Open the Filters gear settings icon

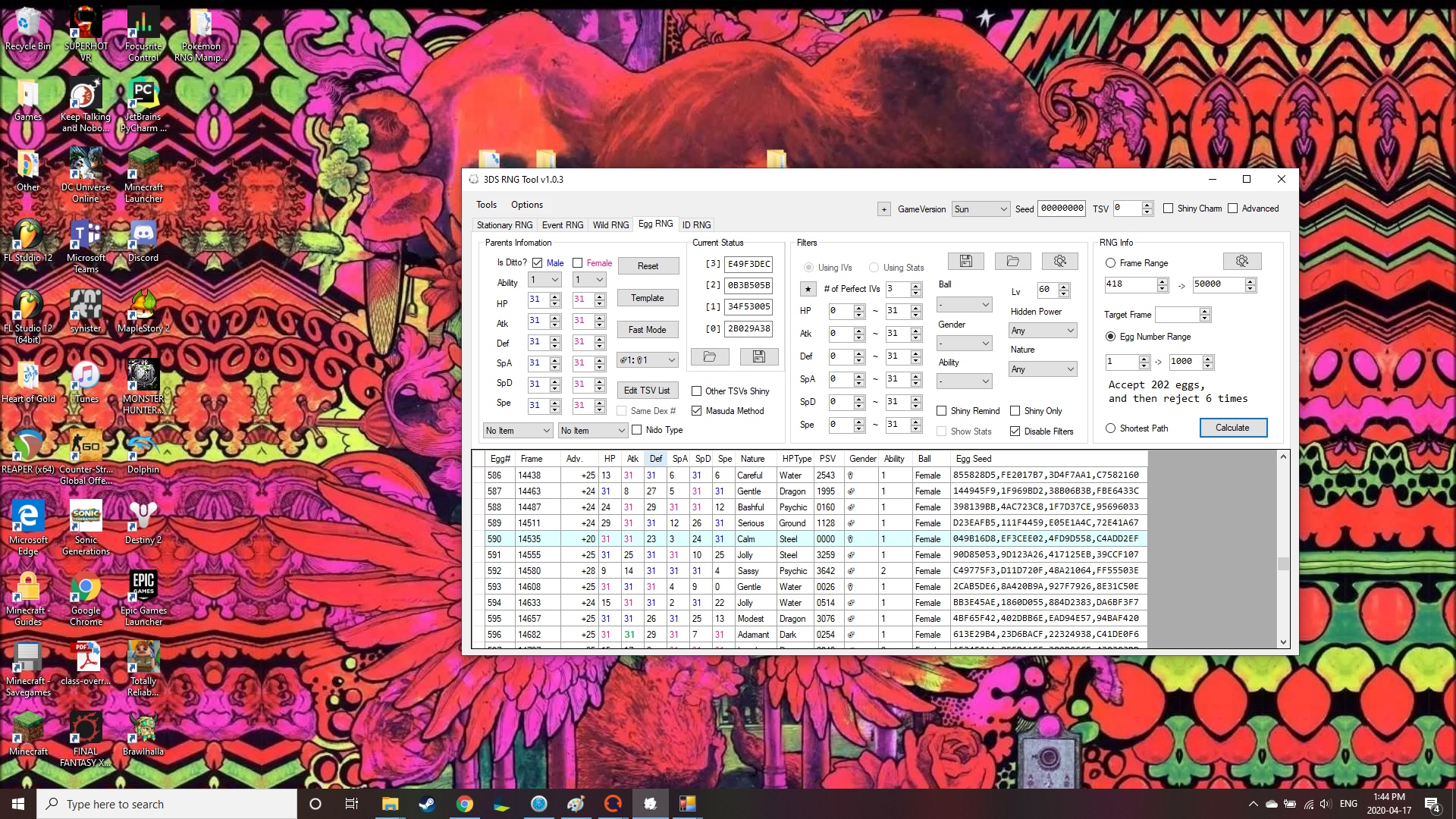(1059, 262)
